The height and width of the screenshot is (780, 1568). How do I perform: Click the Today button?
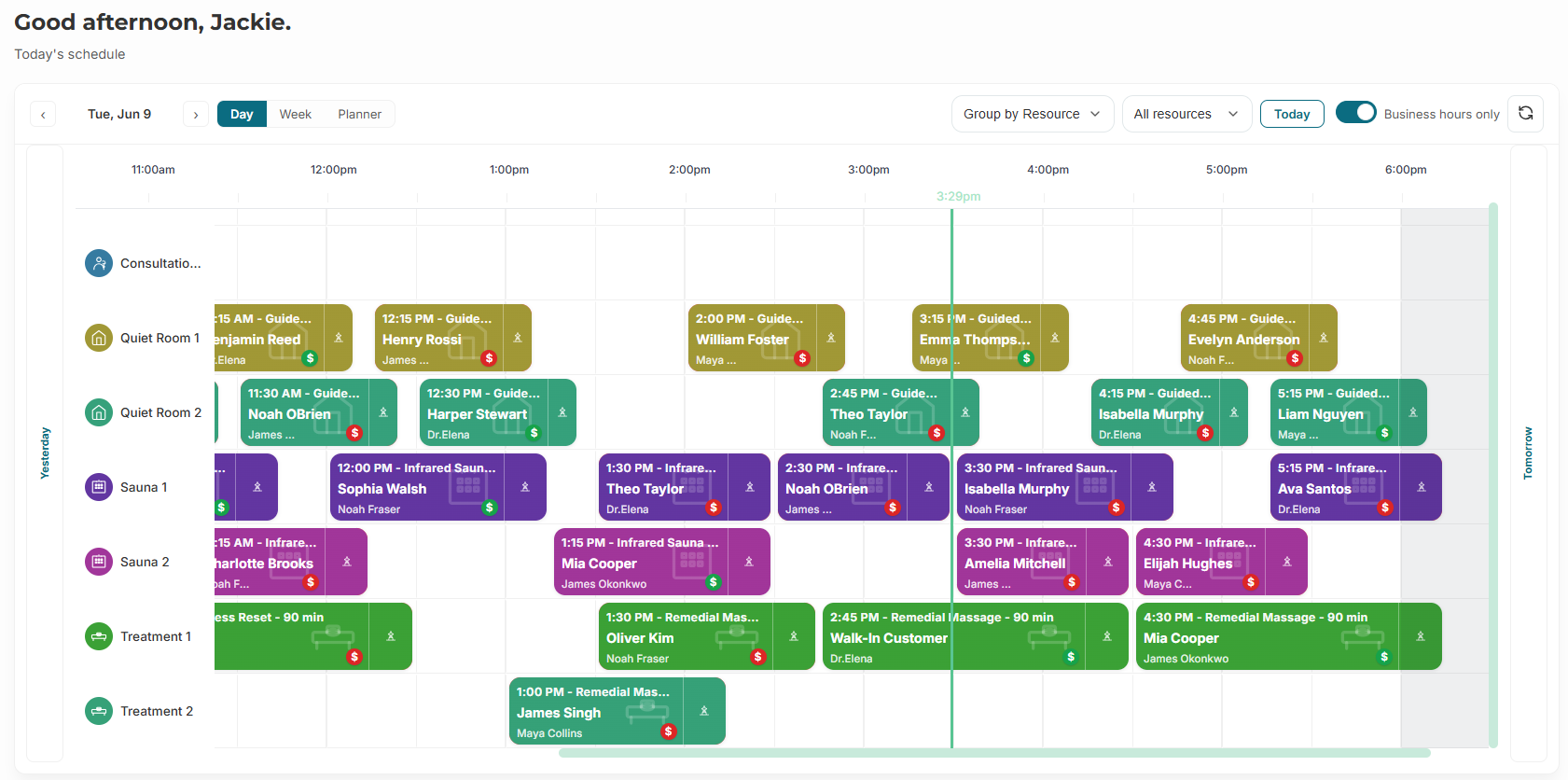pyautogui.click(x=1292, y=114)
